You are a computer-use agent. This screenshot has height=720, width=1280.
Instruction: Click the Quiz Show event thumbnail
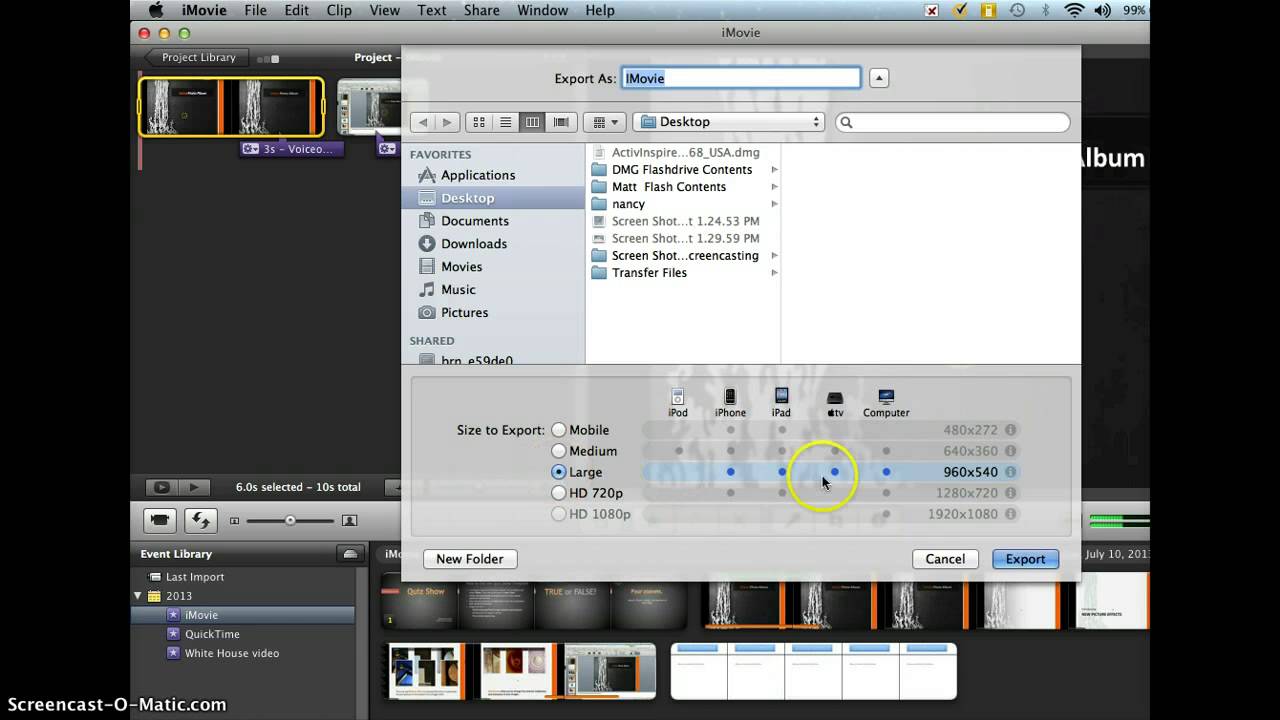pyautogui.click(x=418, y=603)
